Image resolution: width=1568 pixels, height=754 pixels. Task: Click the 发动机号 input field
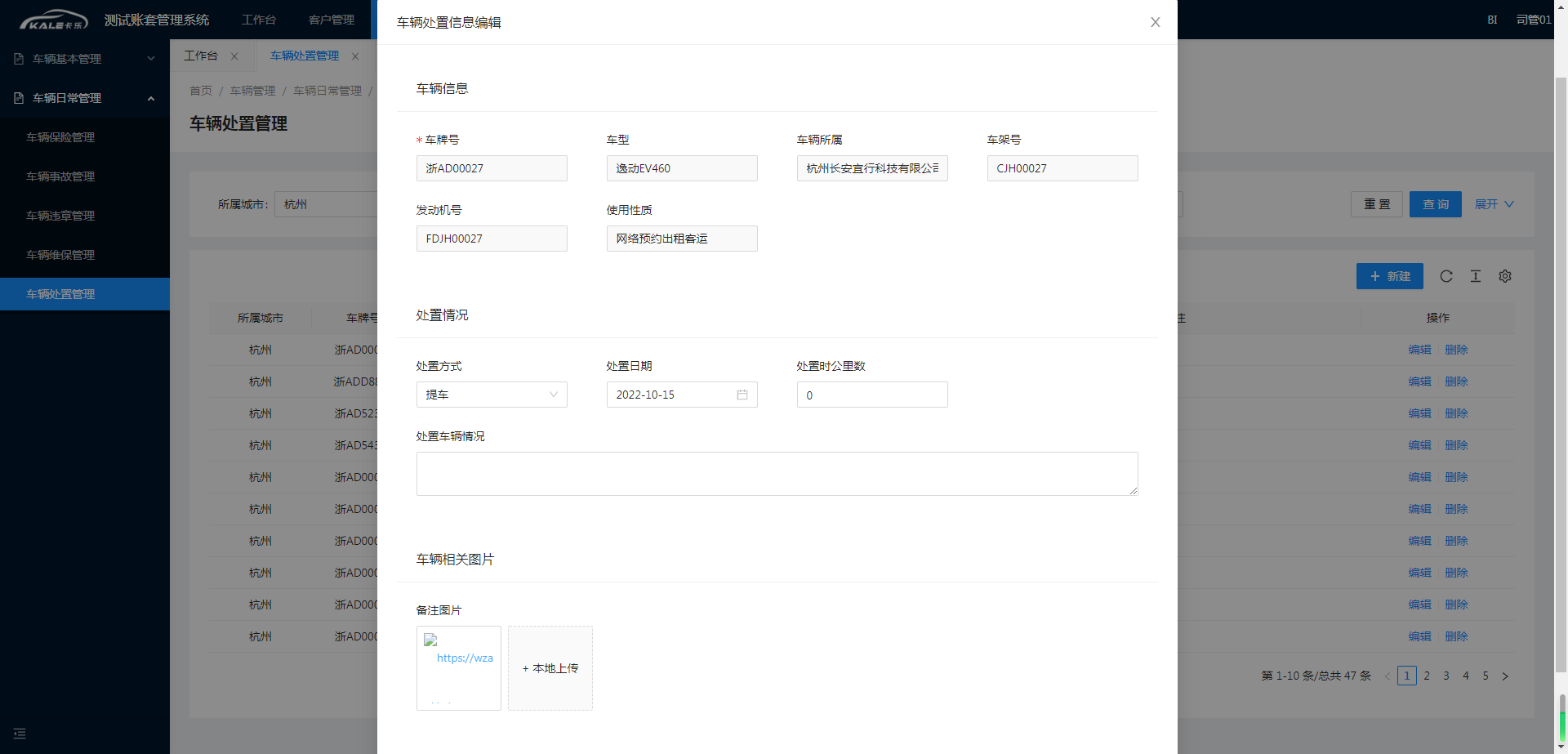[492, 239]
